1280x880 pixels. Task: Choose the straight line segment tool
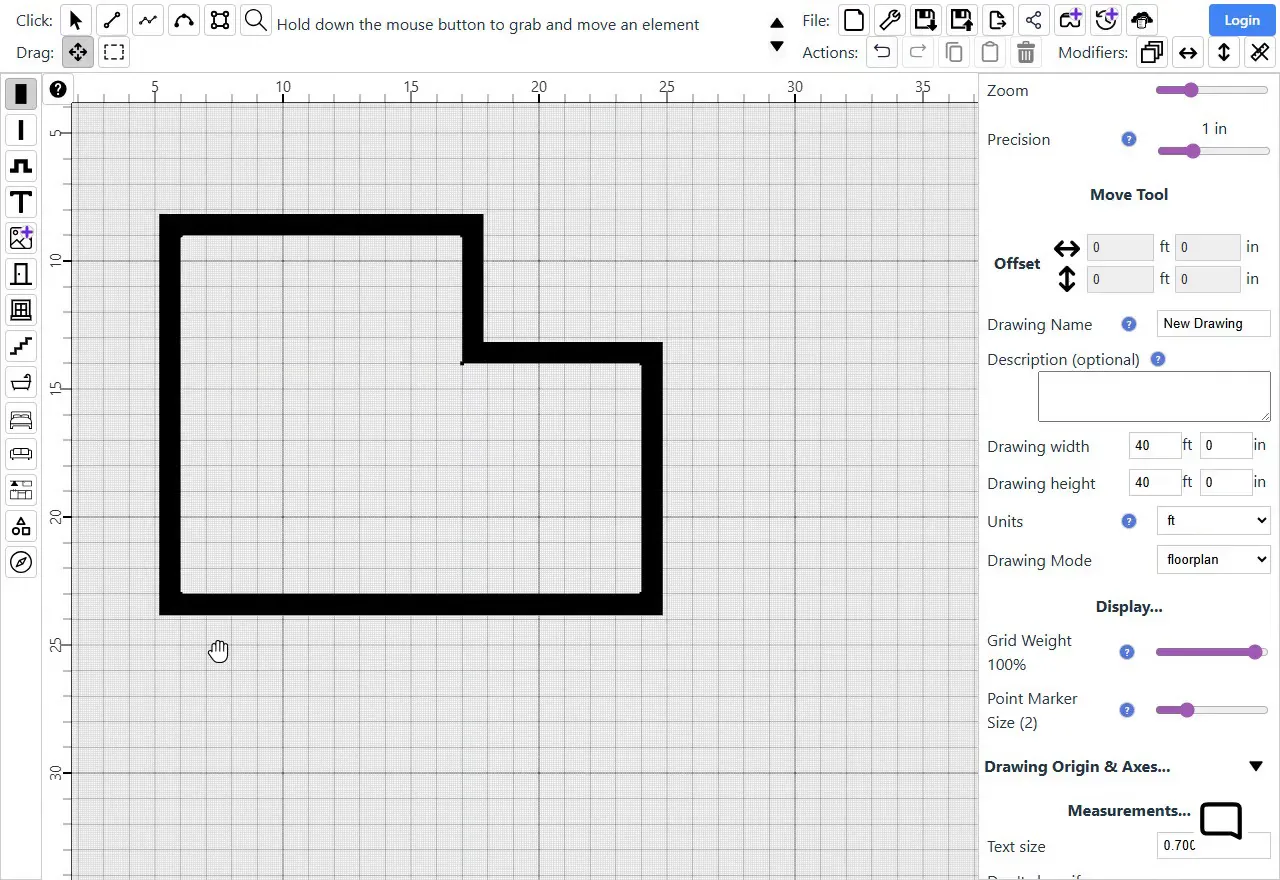click(112, 20)
